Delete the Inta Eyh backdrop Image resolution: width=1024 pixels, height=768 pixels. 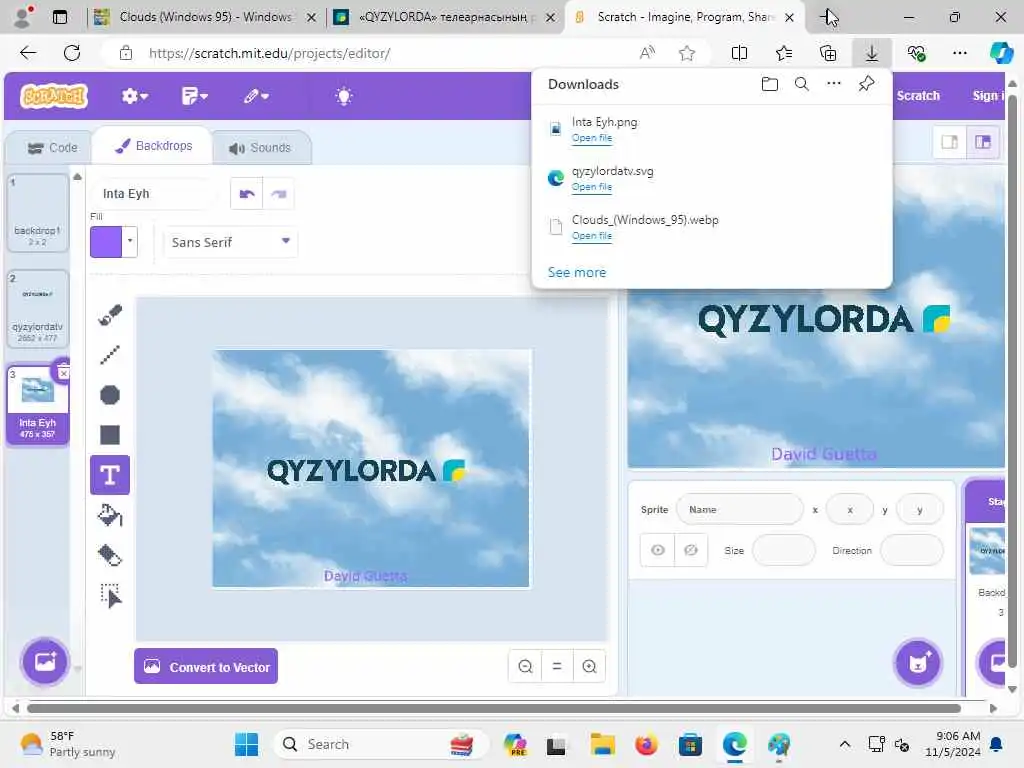click(63, 372)
